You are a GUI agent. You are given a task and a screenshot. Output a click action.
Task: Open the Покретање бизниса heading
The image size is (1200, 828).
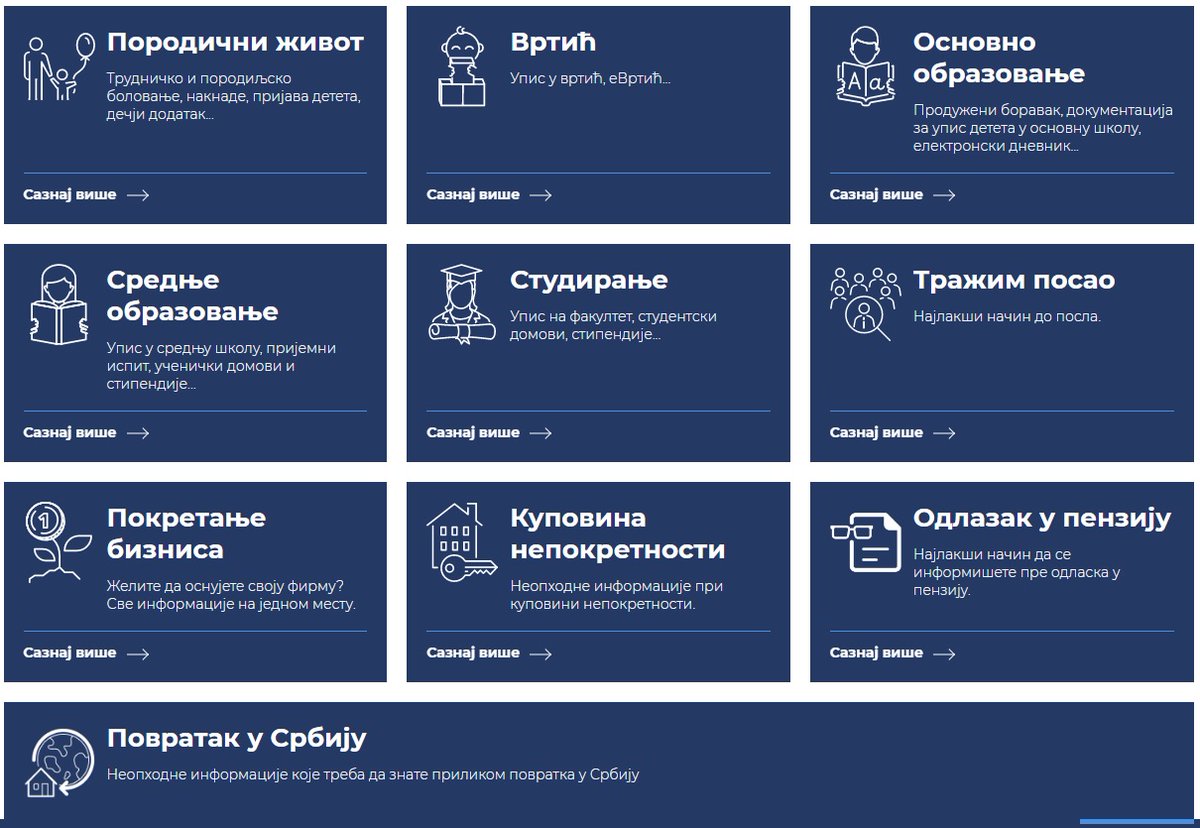[186, 534]
